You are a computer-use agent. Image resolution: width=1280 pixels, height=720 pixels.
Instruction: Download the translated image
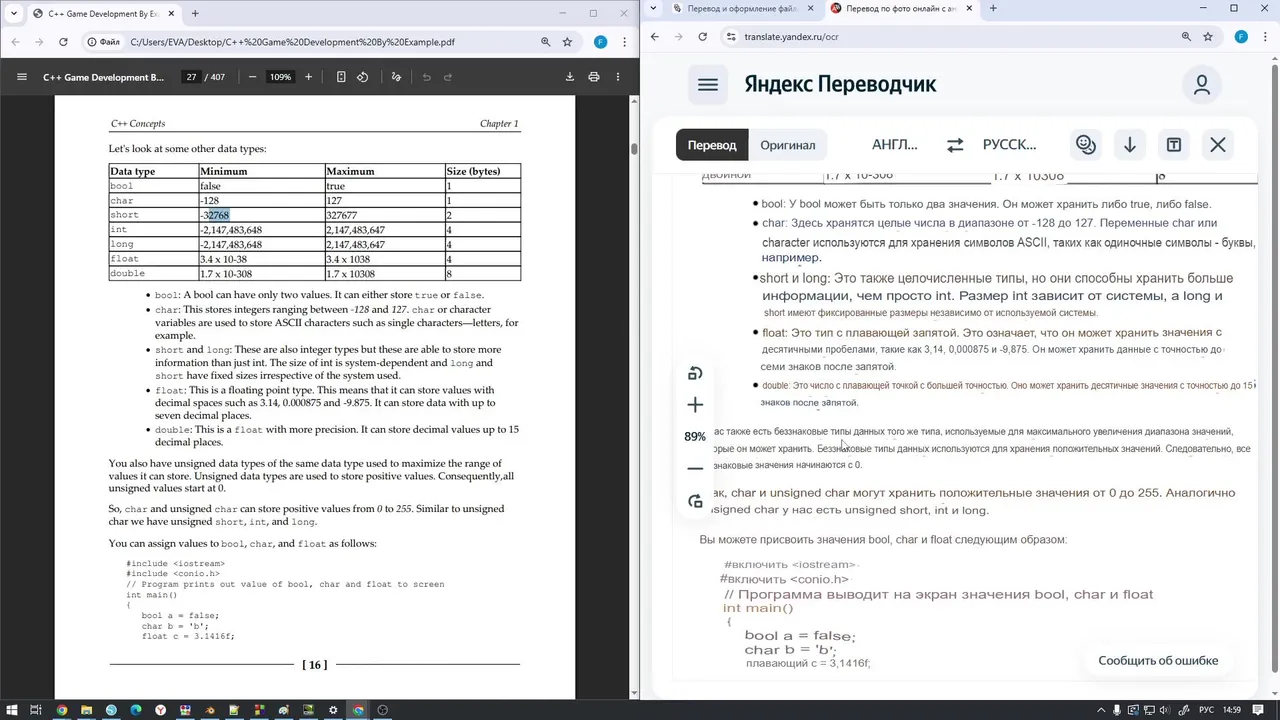tap(1130, 145)
